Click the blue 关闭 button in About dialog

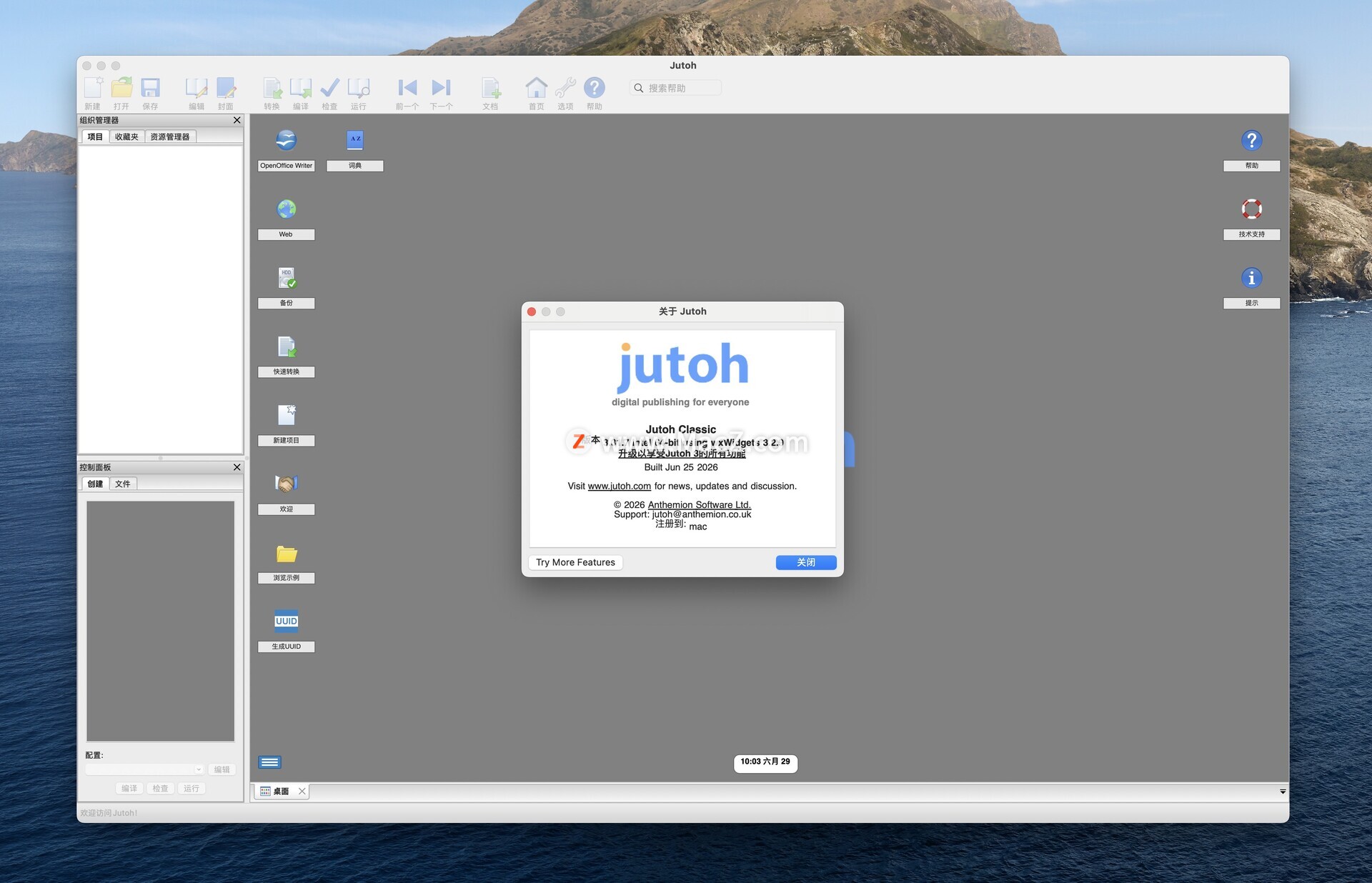pos(806,562)
